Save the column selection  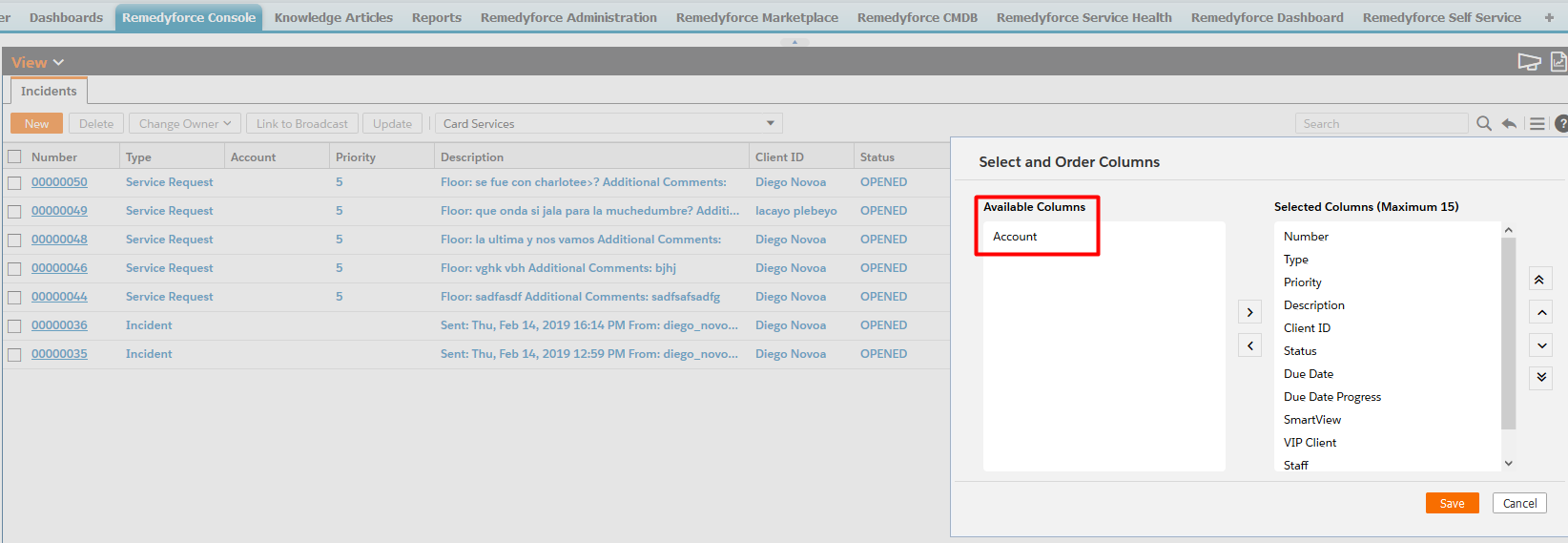[1452, 503]
